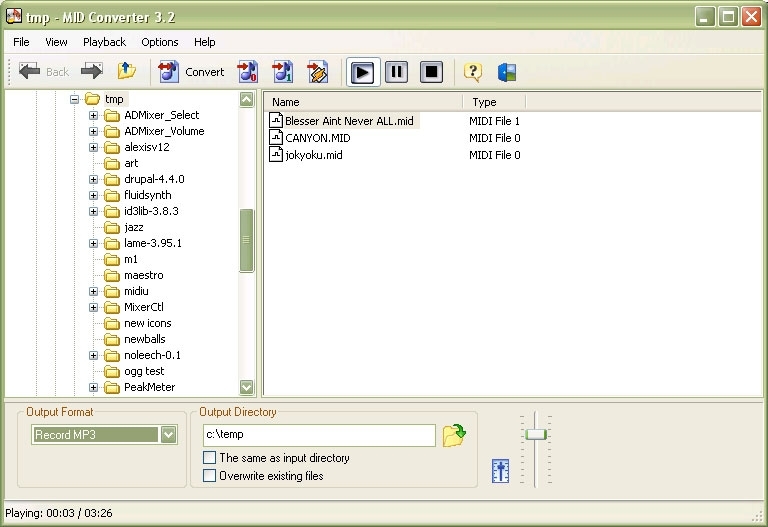768x527 pixels.
Task: Click the Back arrow icon
Action: tap(29, 72)
